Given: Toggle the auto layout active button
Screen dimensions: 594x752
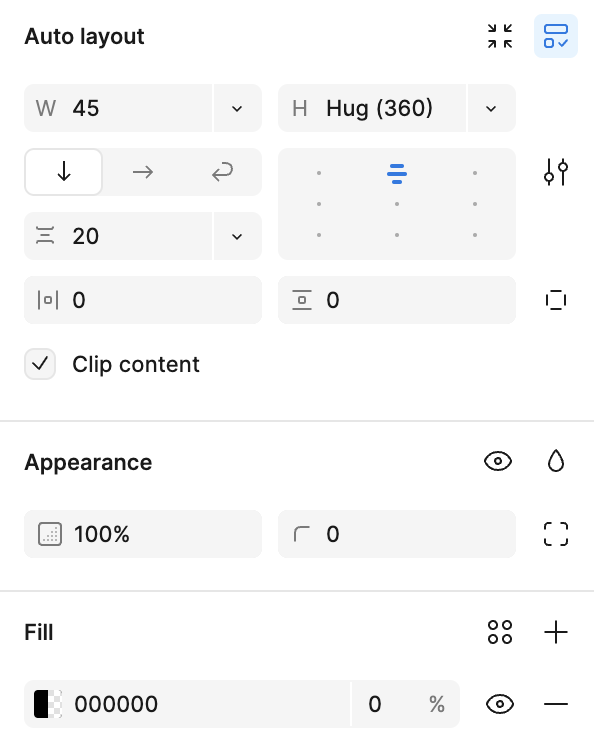Looking at the screenshot, I should coord(556,36).
